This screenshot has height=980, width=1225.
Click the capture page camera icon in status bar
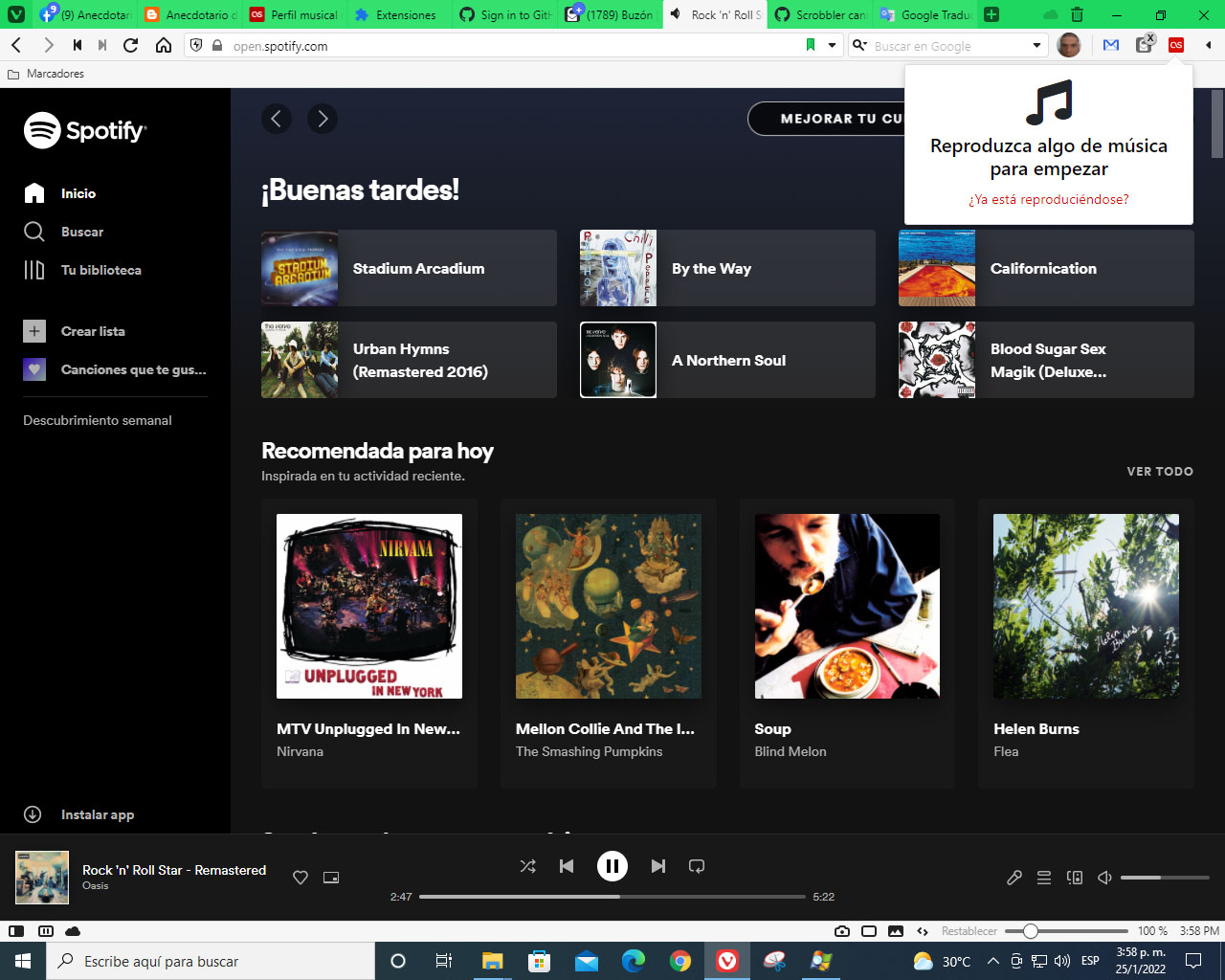pyautogui.click(x=842, y=931)
